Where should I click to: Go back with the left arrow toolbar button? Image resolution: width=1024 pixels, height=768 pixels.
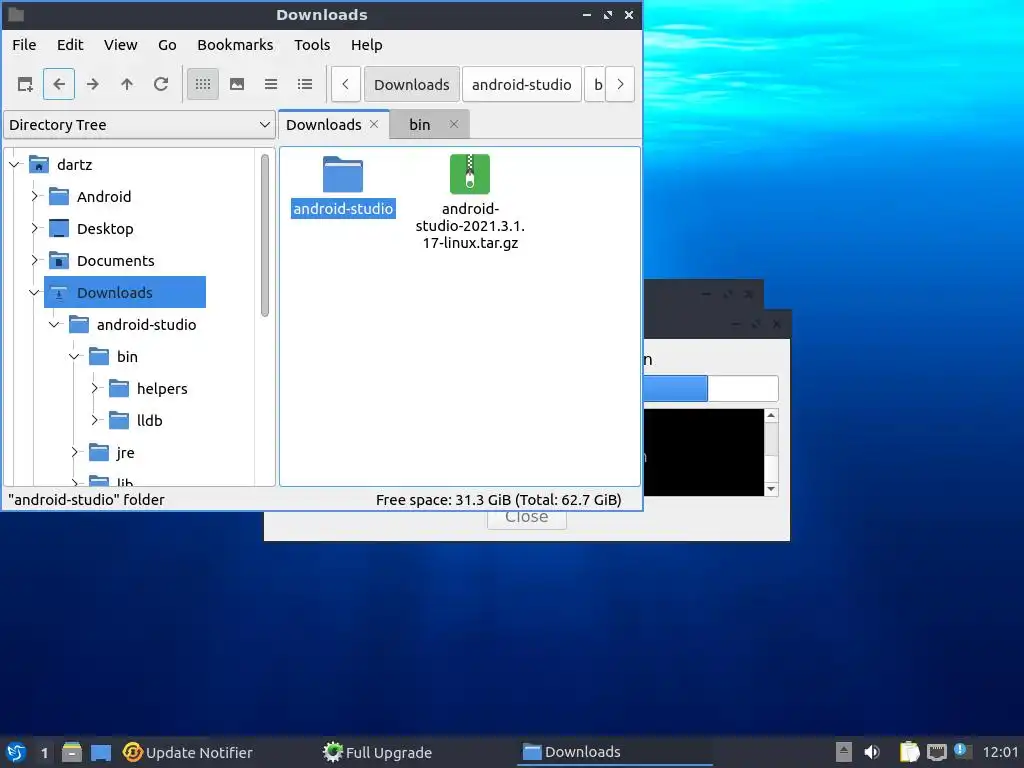click(59, 84)
